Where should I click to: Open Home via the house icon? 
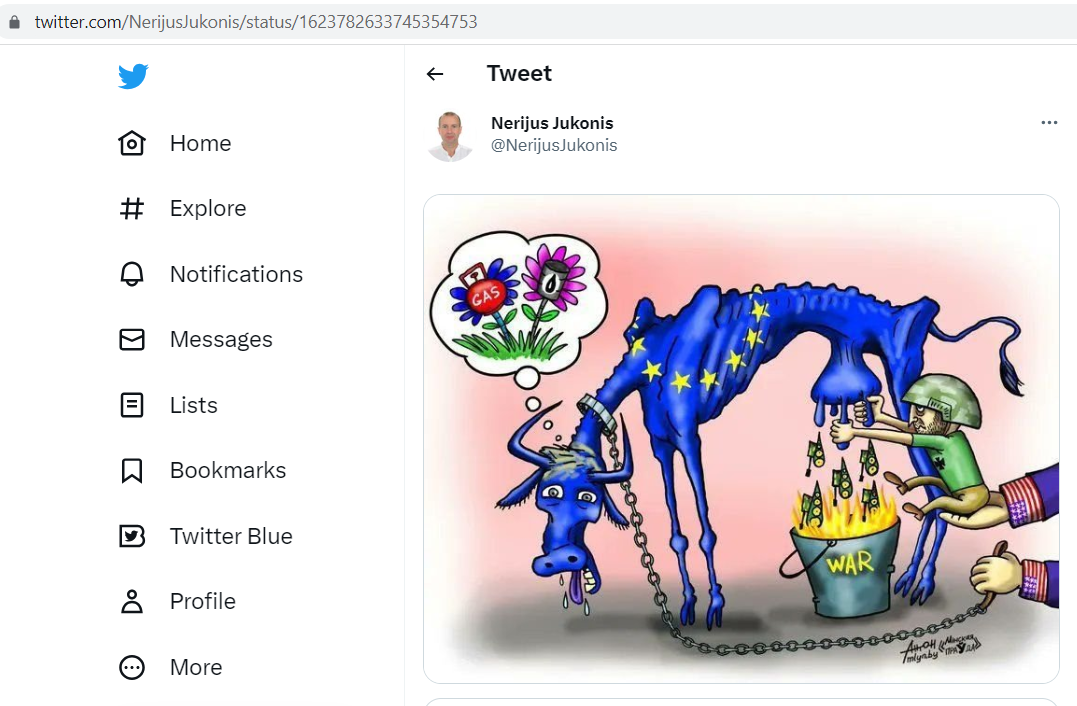pyautogui.click(x=132, y=143)
